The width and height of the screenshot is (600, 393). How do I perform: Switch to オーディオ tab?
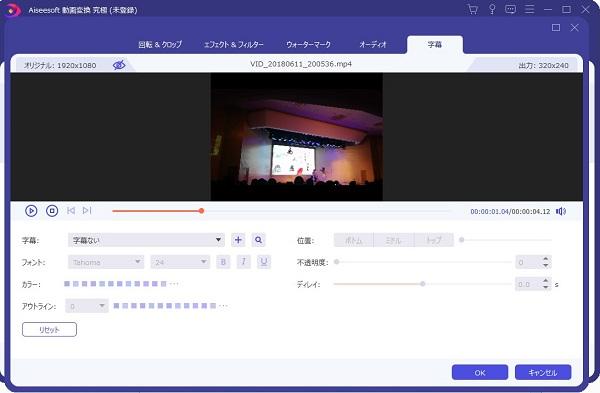373,44
